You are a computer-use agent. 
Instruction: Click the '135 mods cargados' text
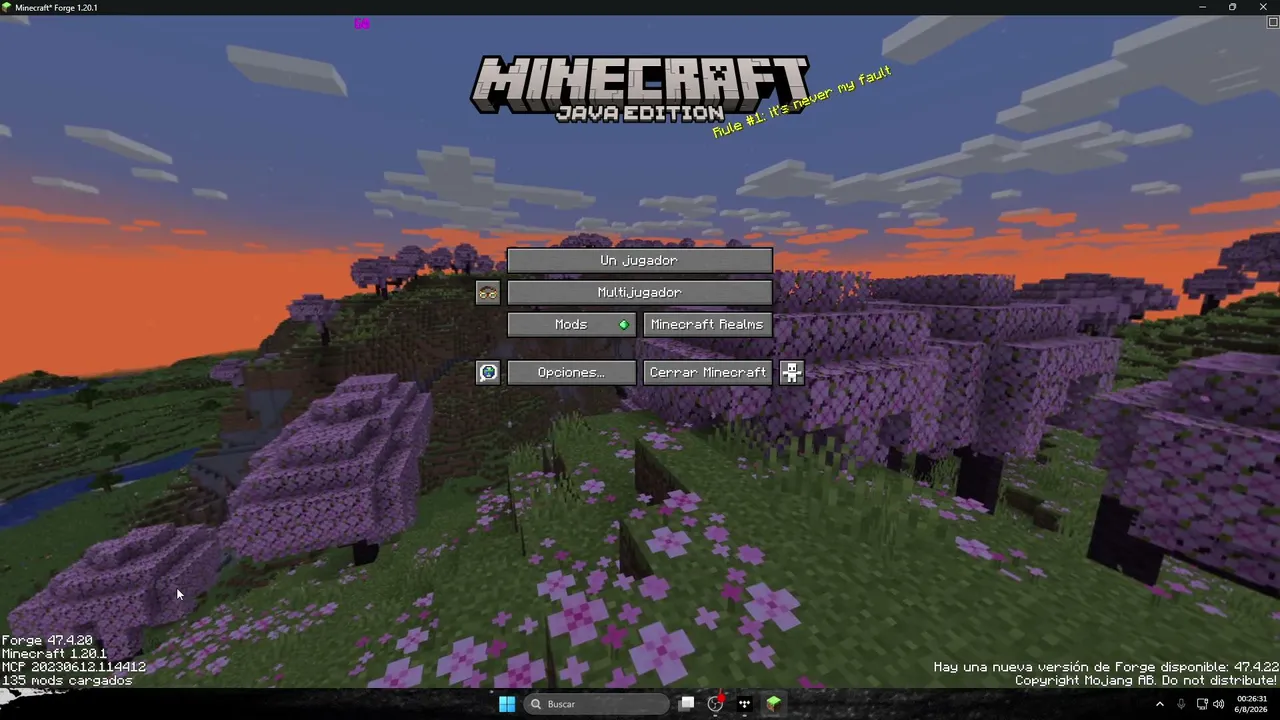67,680
